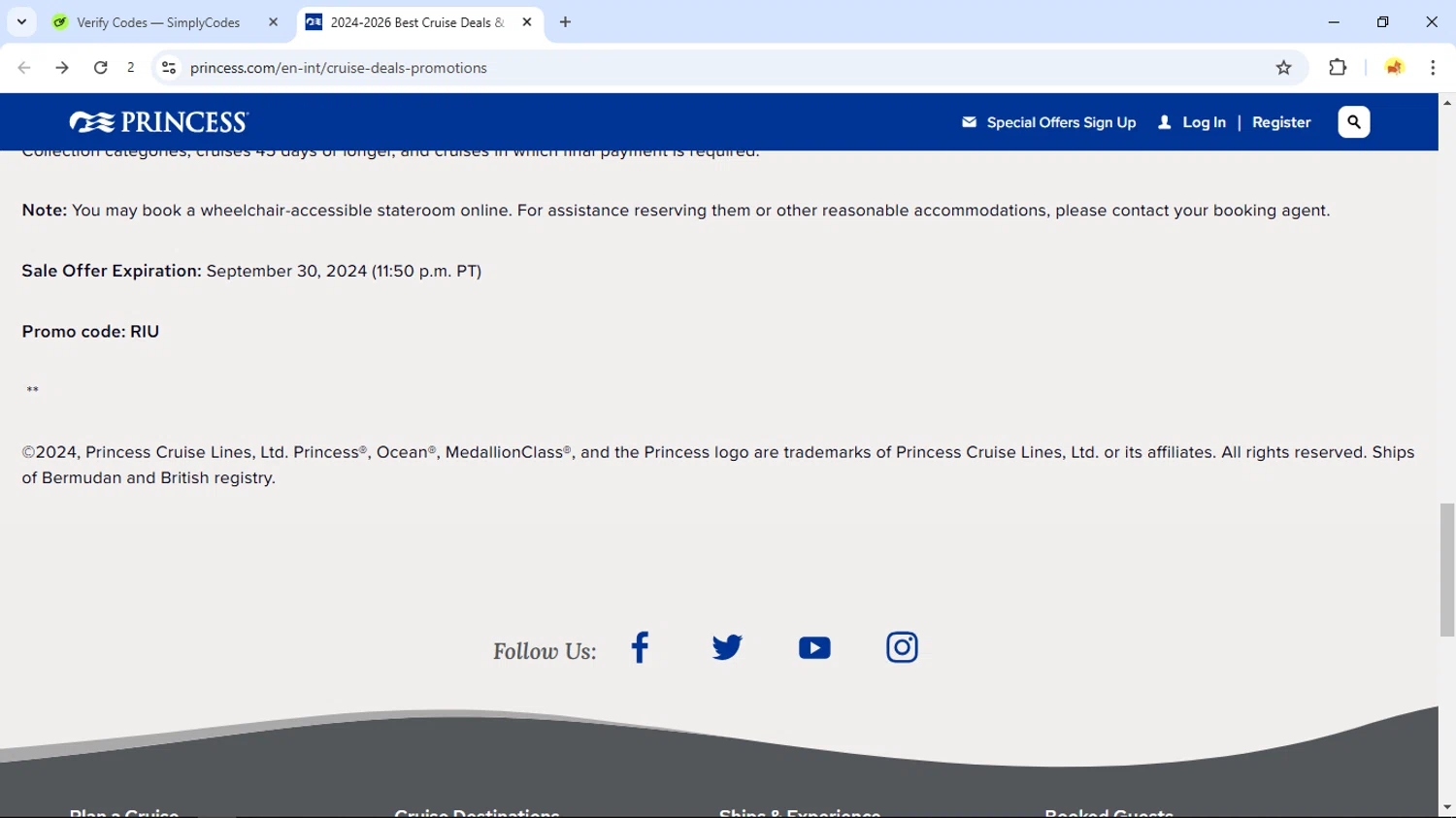Click the page vertical scrollbar thumb

(1447, 570)
